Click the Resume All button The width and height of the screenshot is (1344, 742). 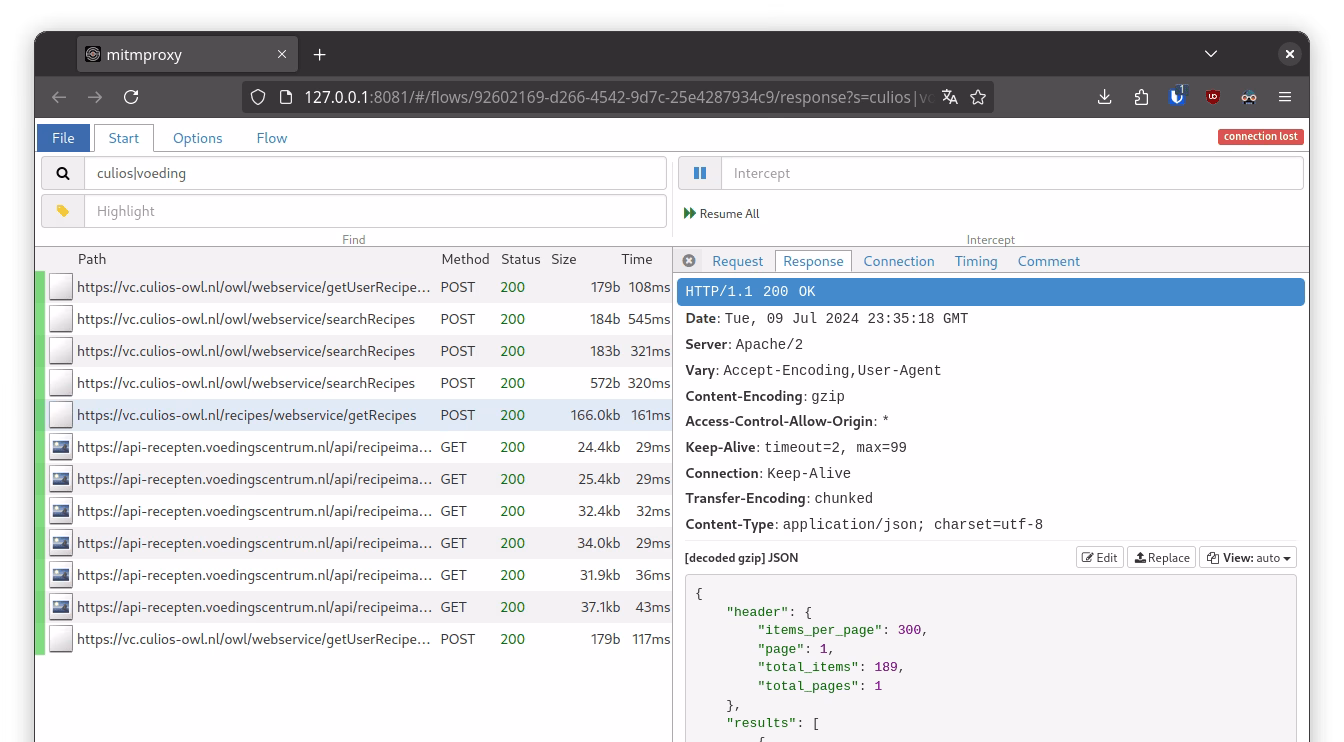pyautogui.click(x=721, y=214)
